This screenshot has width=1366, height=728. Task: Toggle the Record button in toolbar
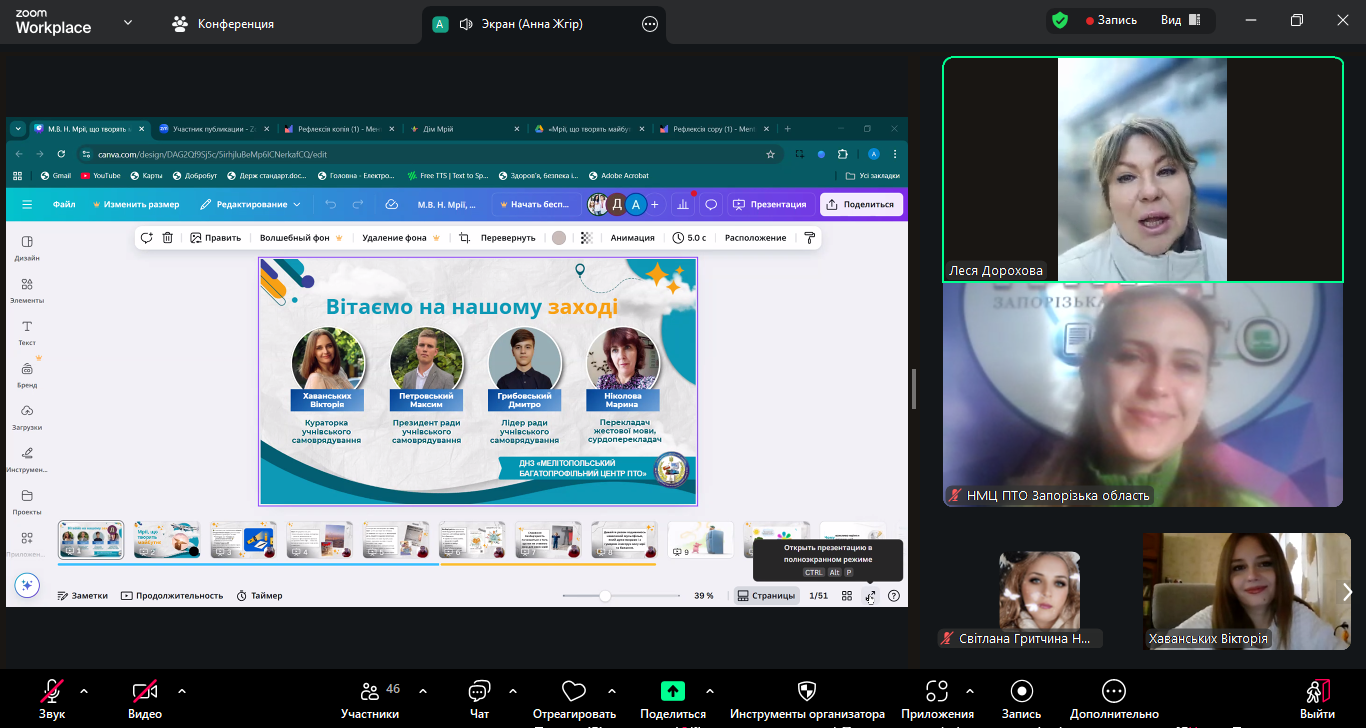(x=1021, y=691)
